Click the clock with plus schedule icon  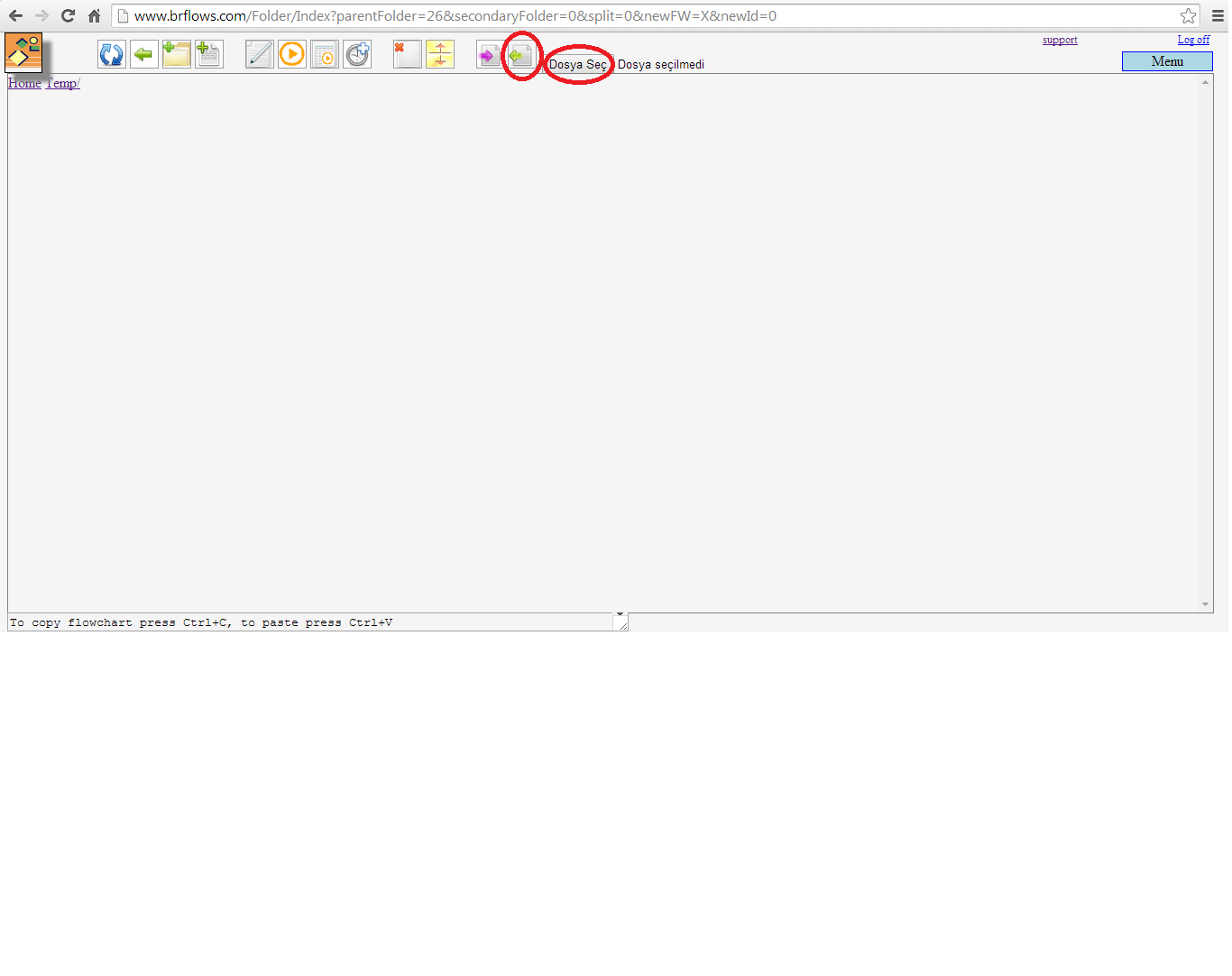coord(357,55)
